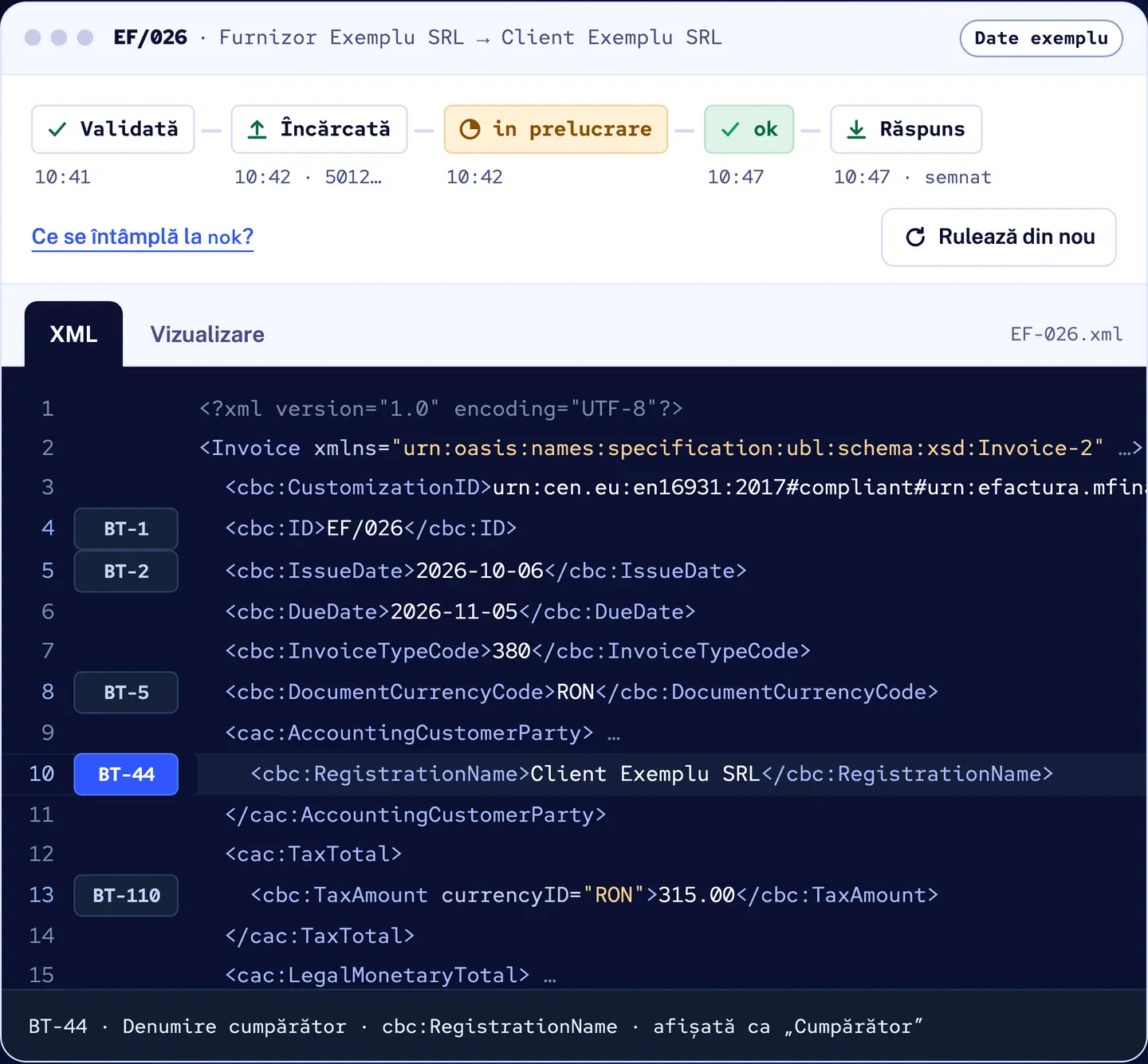Click the InvoiceTypeCode value 380
The image size is (1148, 1064).
(x=512, y=651)
